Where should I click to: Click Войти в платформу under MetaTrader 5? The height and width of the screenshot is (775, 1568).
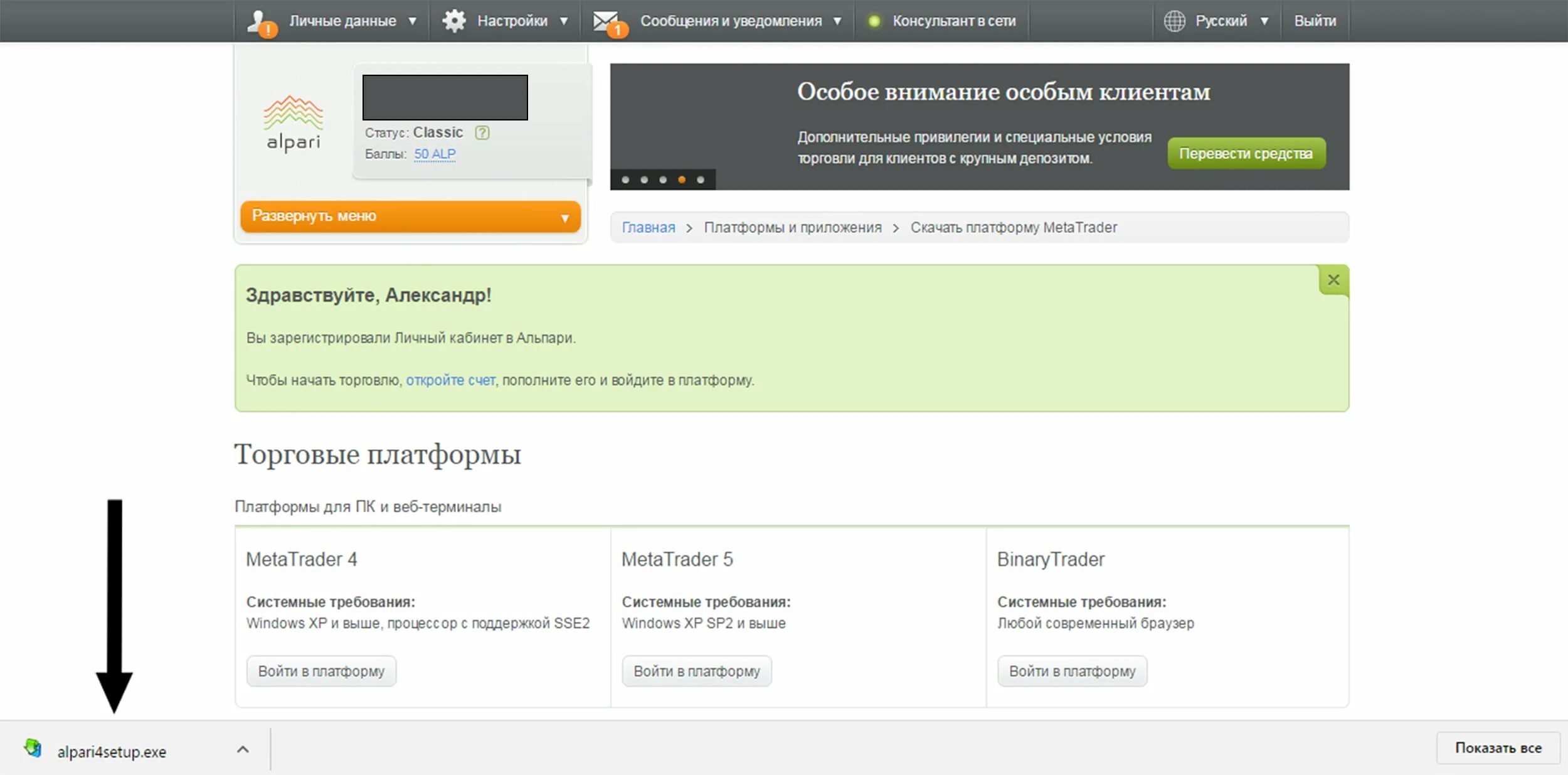(697, 671)
